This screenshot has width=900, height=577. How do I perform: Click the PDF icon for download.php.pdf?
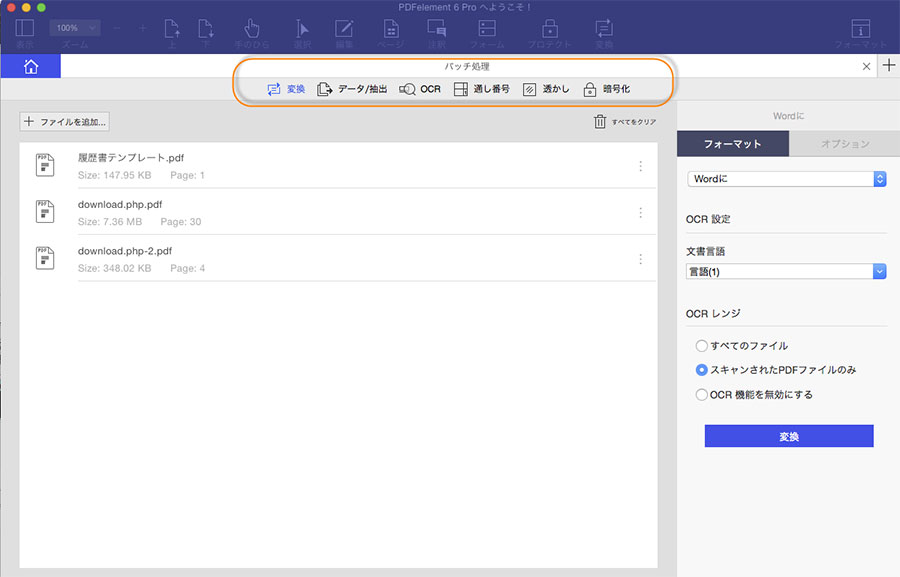[45, 212]
